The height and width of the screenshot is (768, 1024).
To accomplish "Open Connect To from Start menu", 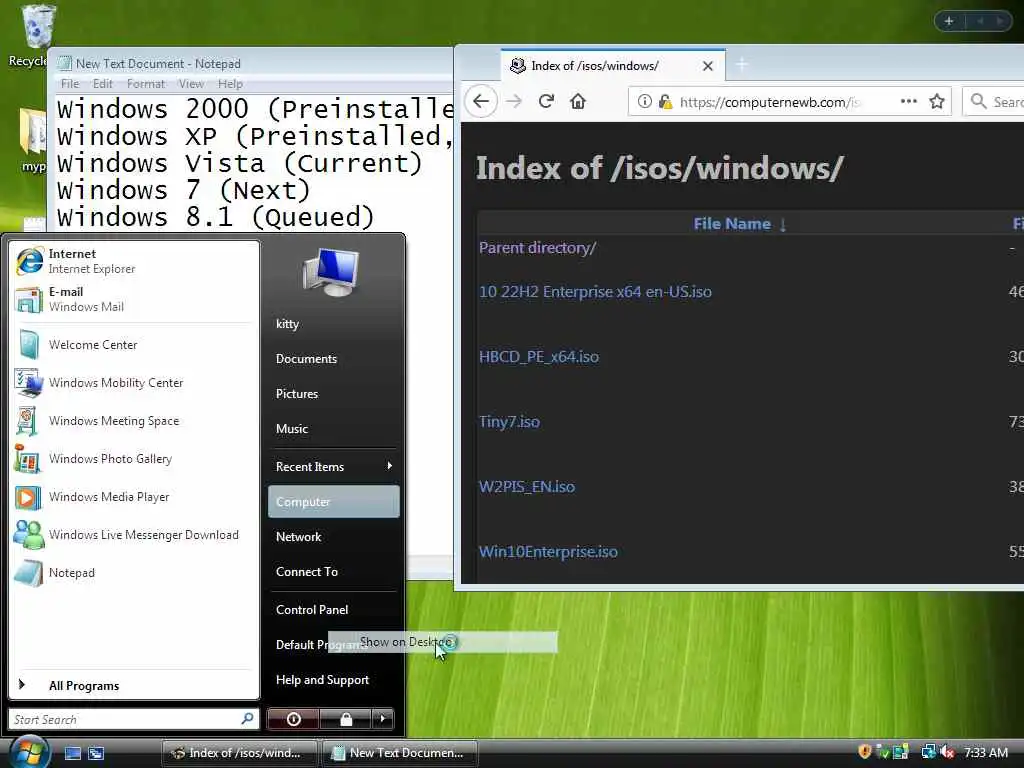I will 333,571.
